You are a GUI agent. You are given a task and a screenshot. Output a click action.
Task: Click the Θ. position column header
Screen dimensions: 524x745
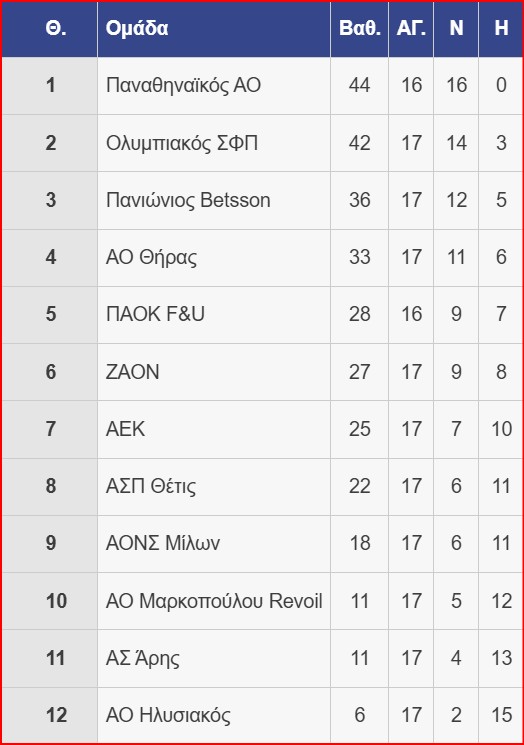click(56, 28)
